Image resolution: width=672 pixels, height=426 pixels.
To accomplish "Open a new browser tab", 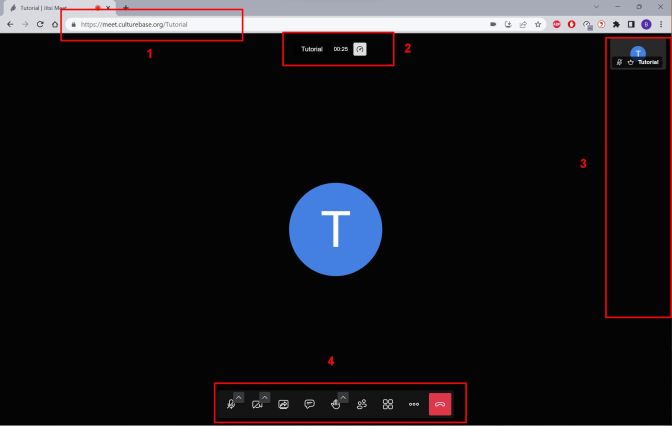I will [125, 7].
